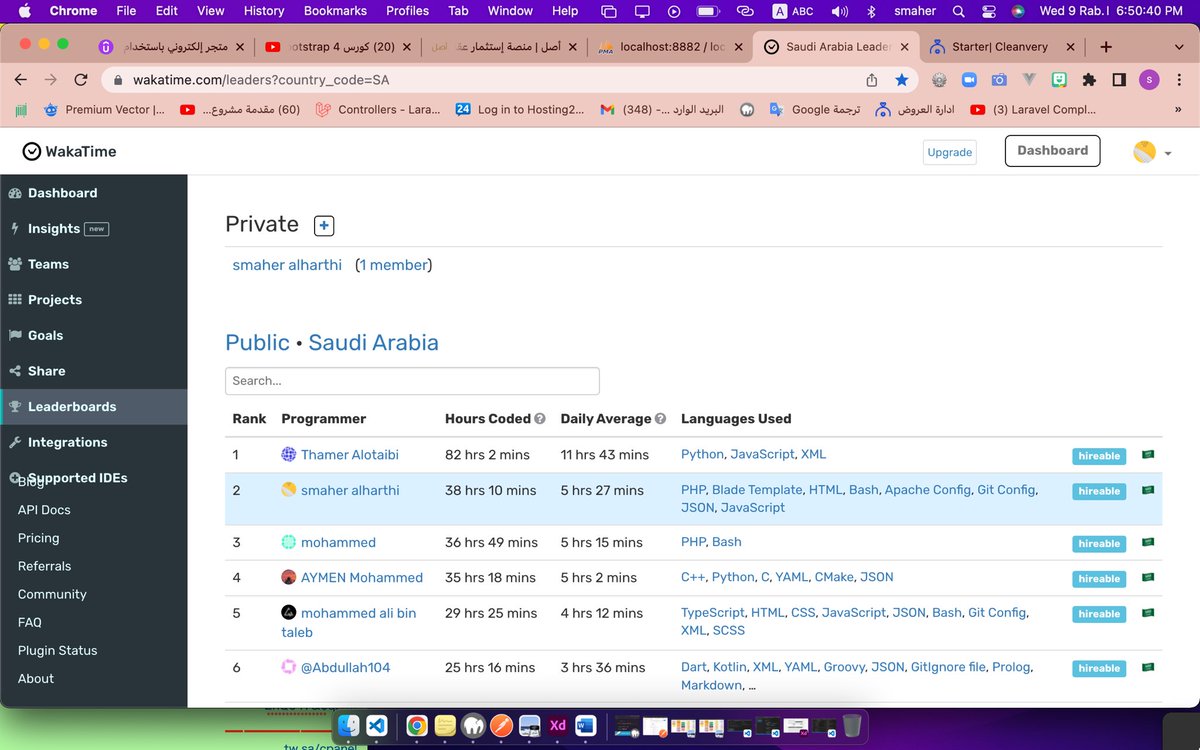Click the share icon in the address bar
The height and width of the screenshot is (750, 1200).
872,80
